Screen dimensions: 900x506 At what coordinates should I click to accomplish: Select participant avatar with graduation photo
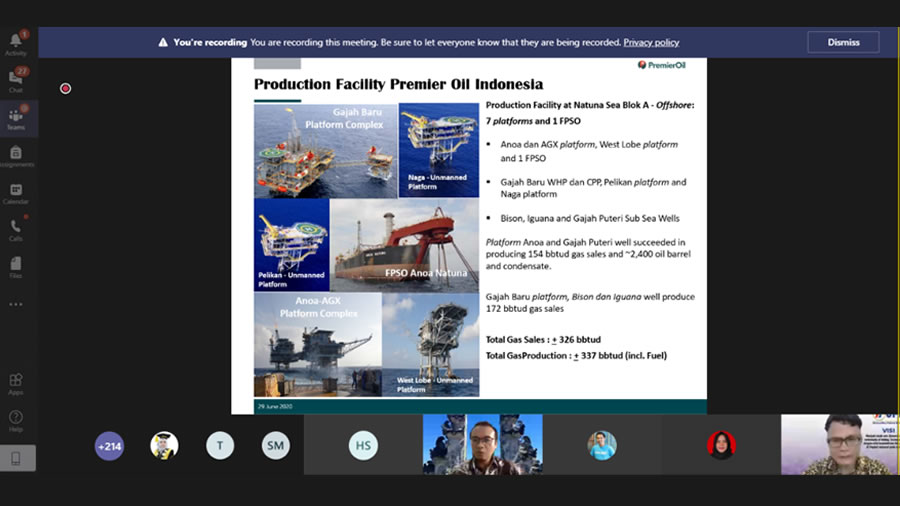[164, 446]
